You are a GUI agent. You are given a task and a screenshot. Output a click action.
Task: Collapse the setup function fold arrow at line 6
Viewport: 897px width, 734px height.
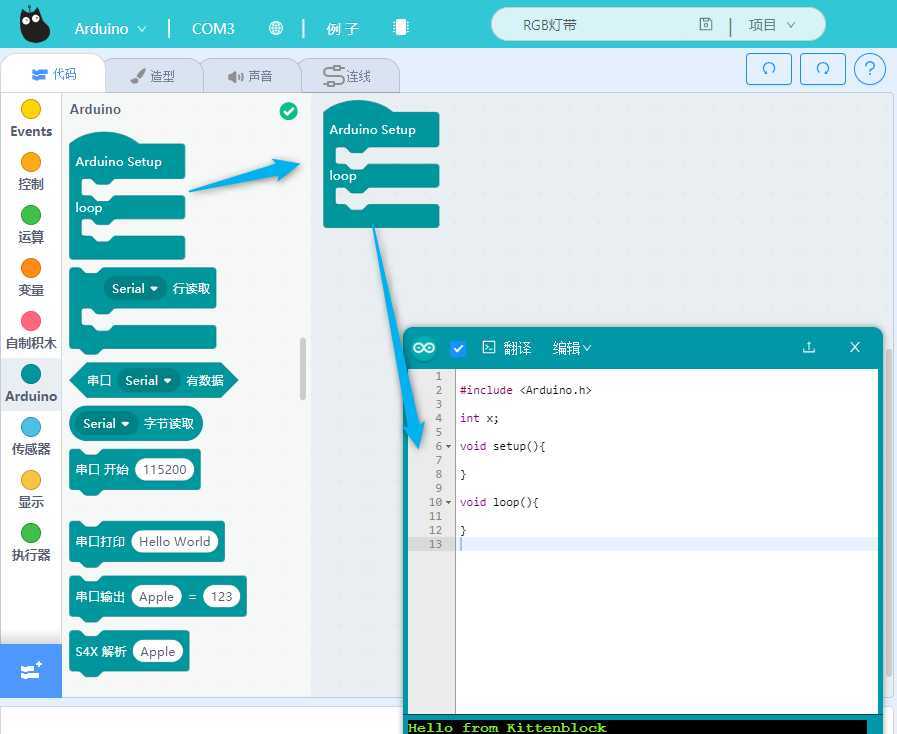[448, 446]
